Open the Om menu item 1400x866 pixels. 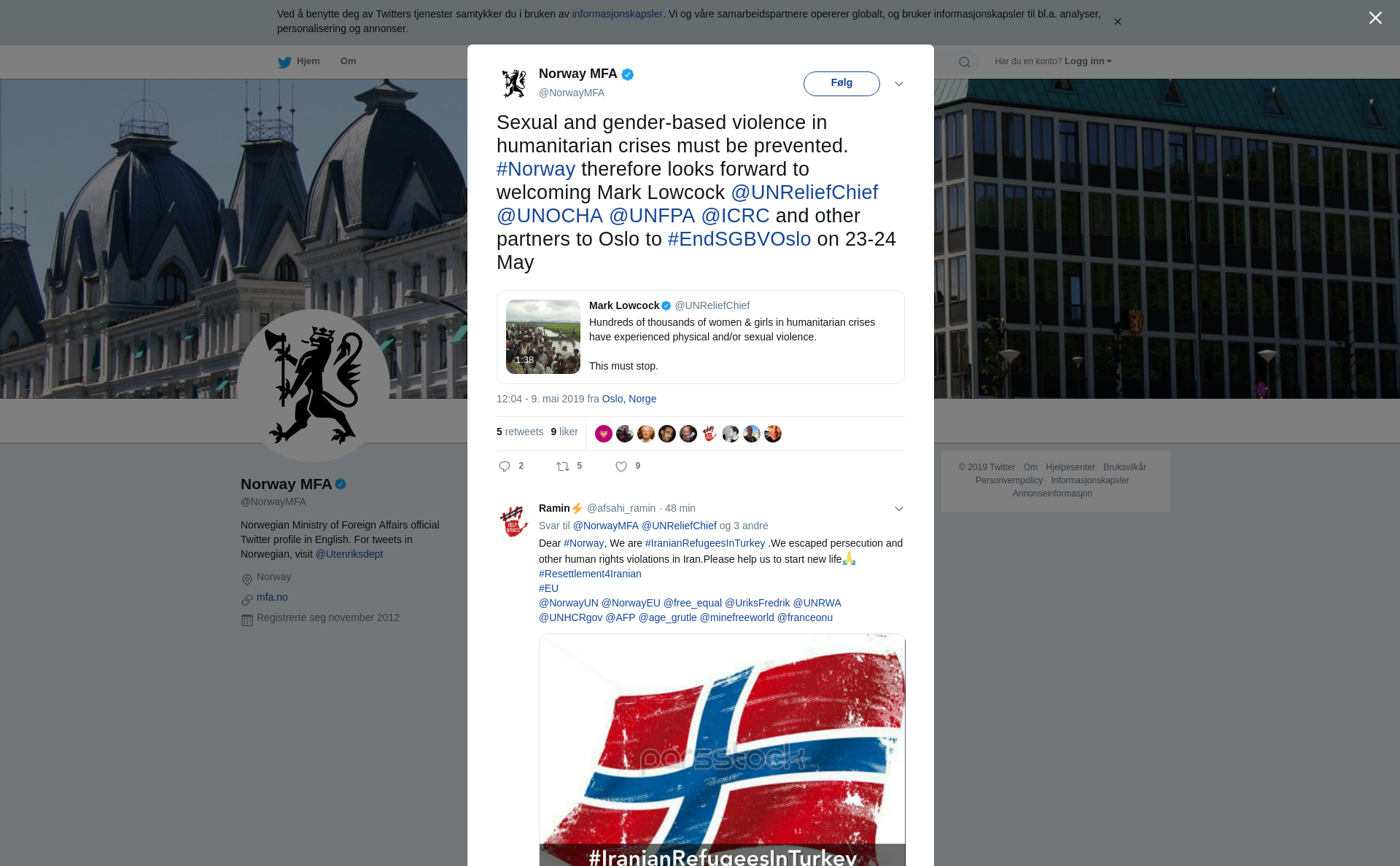[349, 61]
